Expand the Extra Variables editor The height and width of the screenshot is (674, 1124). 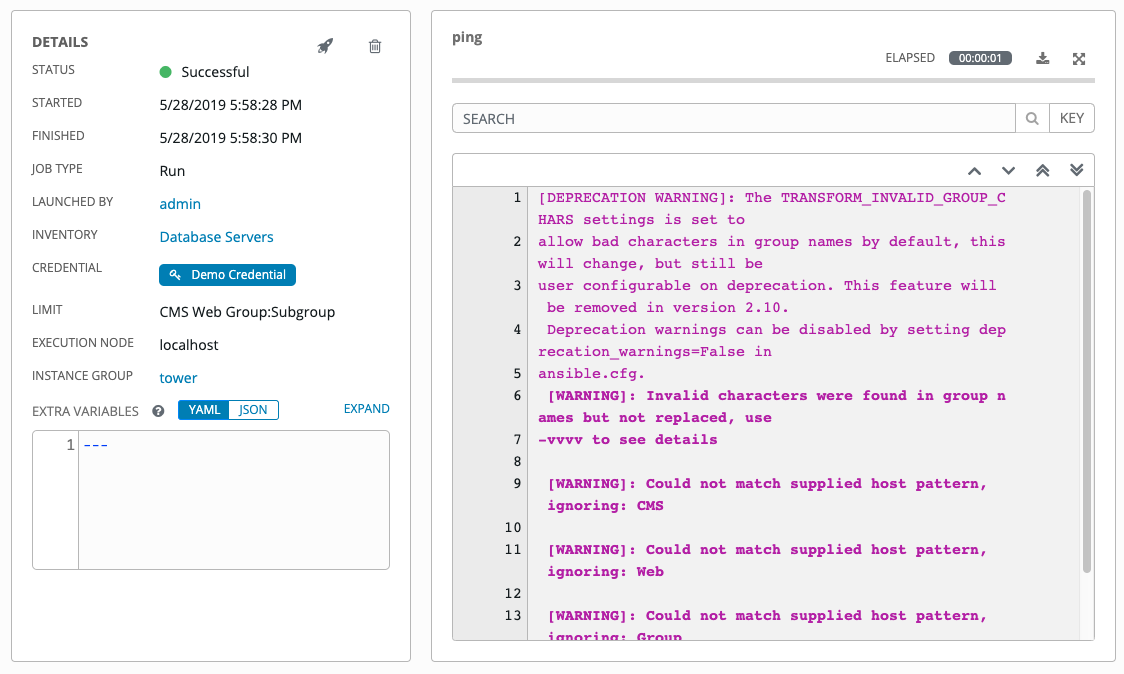tap(366, 409)
